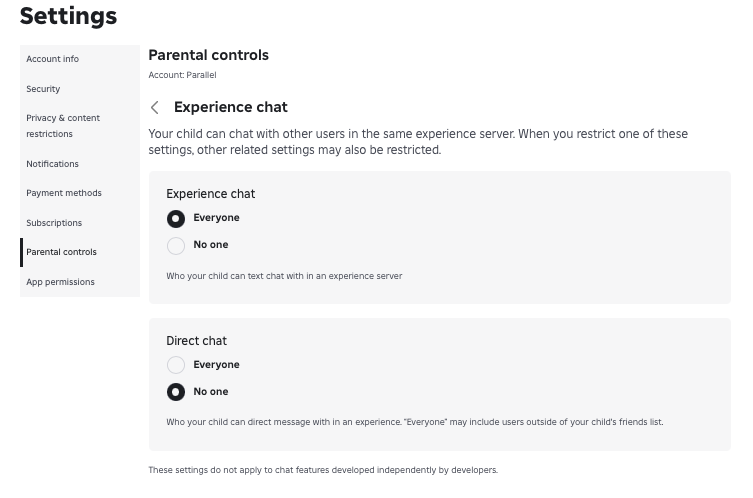This screenshot has height=498, width=753.
Task: Click the Direct chat helper description text
Action: [x=414, y=422]
